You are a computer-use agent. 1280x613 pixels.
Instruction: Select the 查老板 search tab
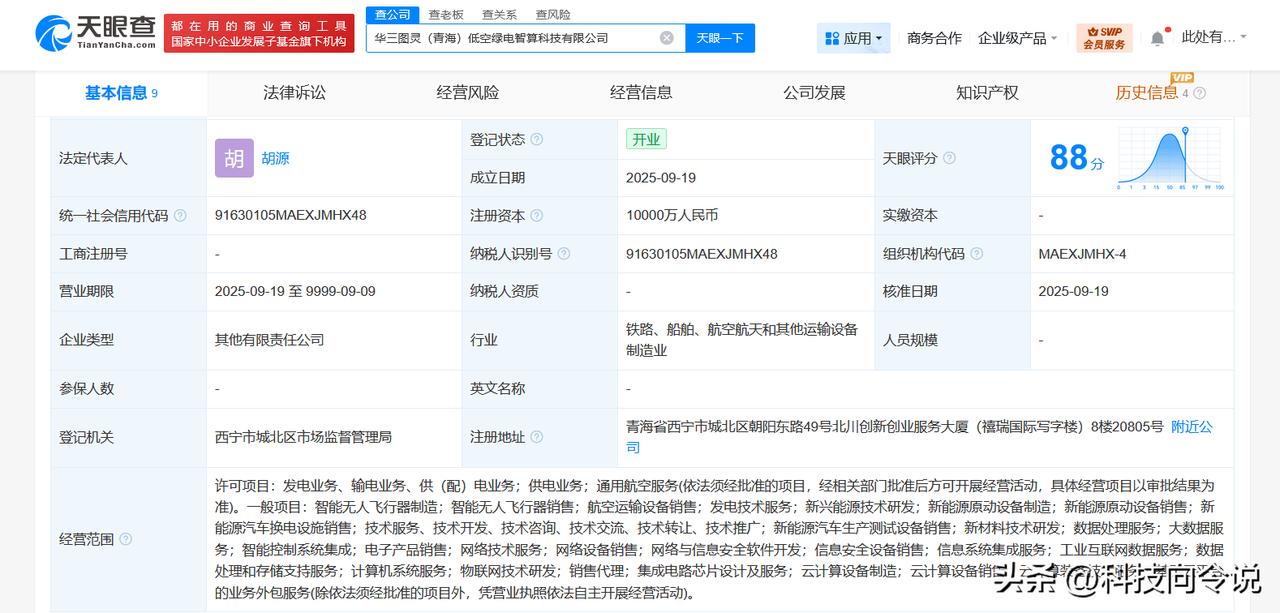pos(446,14)
